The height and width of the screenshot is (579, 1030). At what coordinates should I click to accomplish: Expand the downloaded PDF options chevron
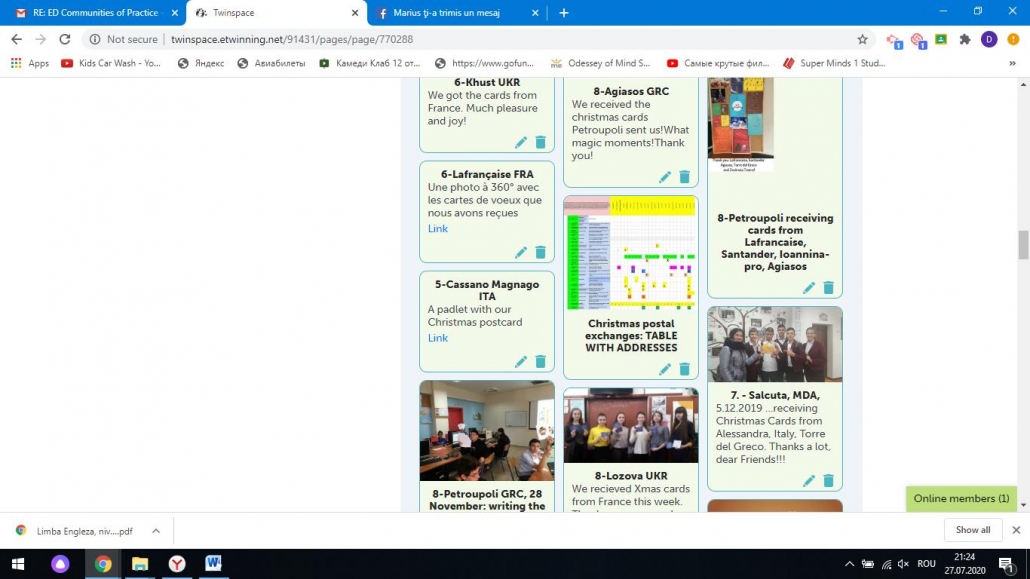156,531
